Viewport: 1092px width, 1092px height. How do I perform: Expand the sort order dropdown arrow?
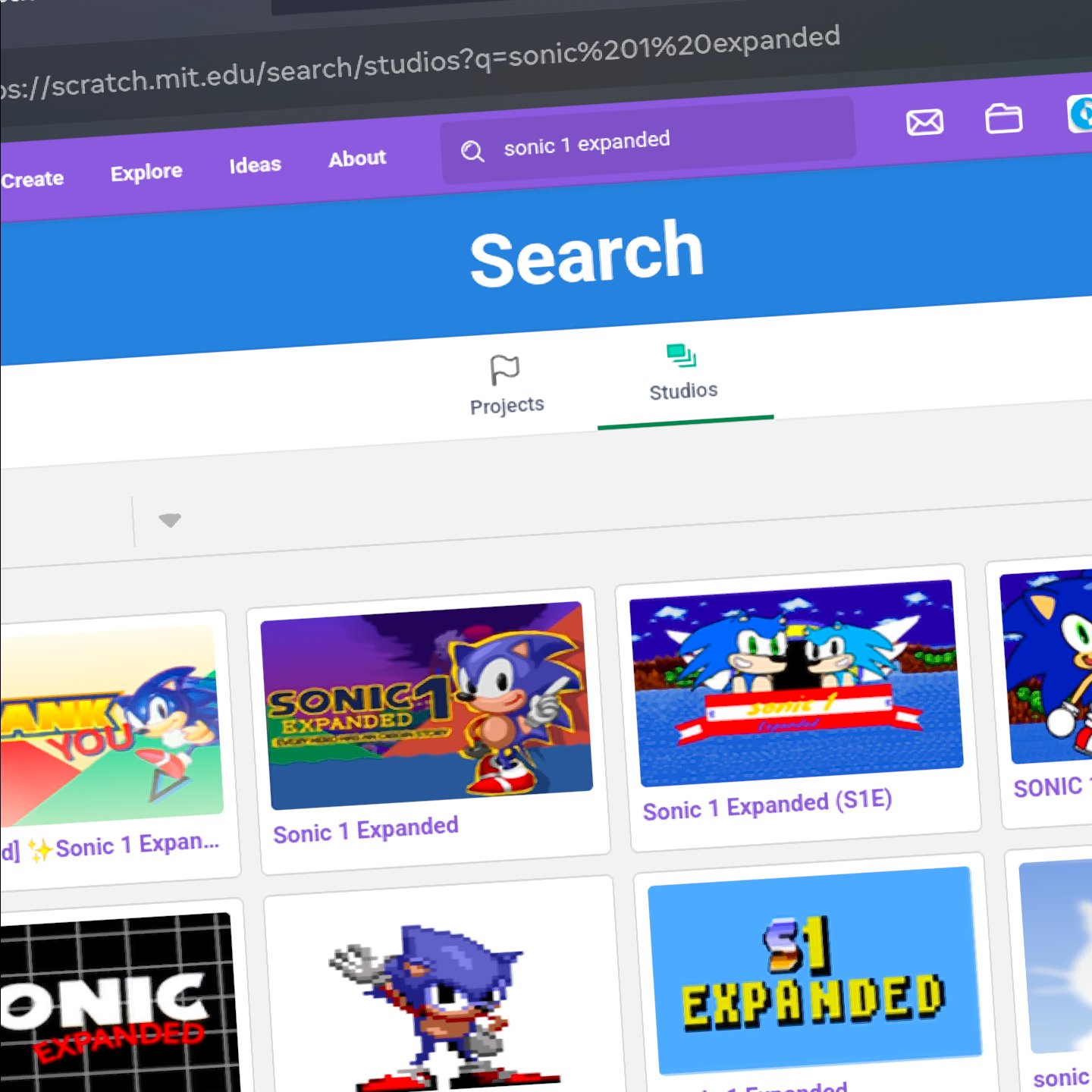point(169,520)
